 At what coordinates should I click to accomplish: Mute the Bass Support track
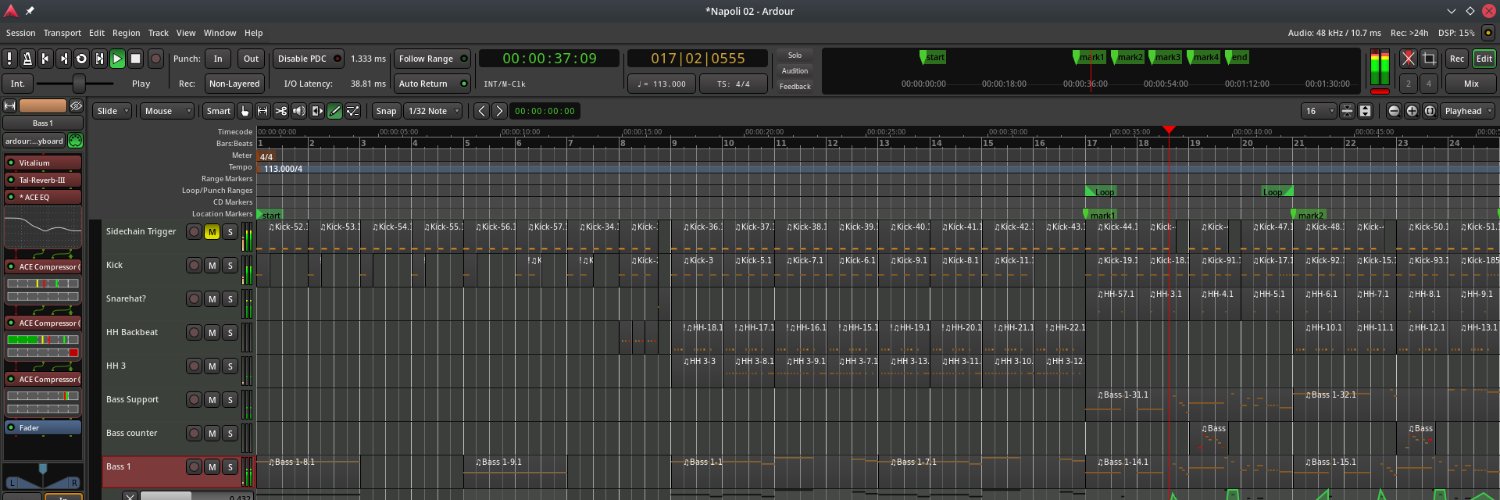coord(211,400)
